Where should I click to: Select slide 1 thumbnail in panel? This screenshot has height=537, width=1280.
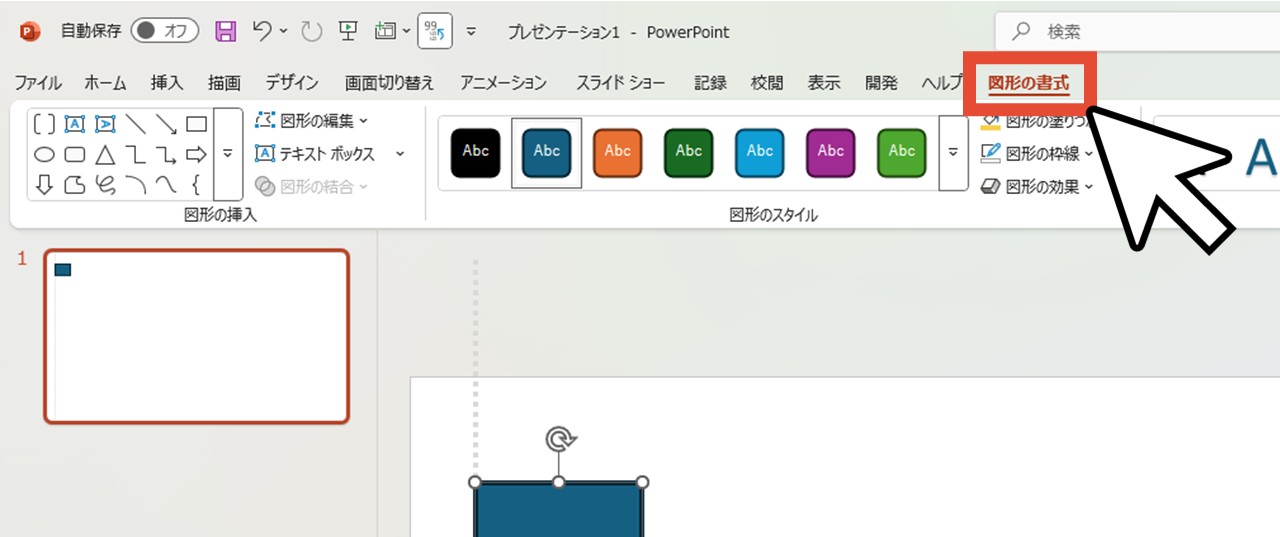pos(197,336)
